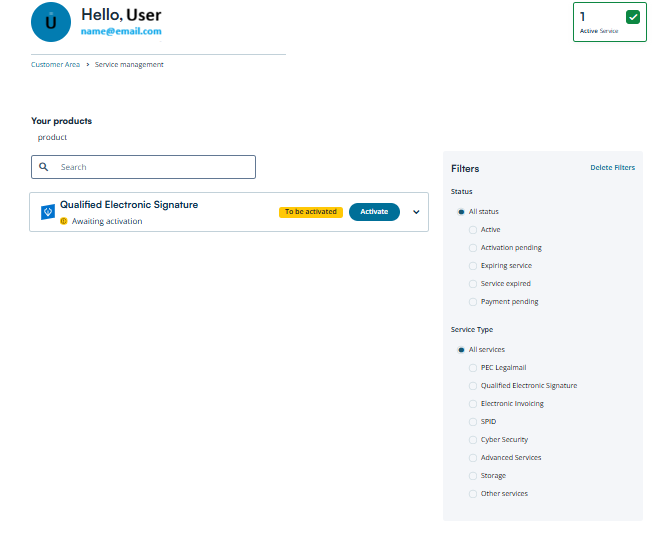Select the Payment pending status filter
The image size is (671, 543).
click(473, 302)
